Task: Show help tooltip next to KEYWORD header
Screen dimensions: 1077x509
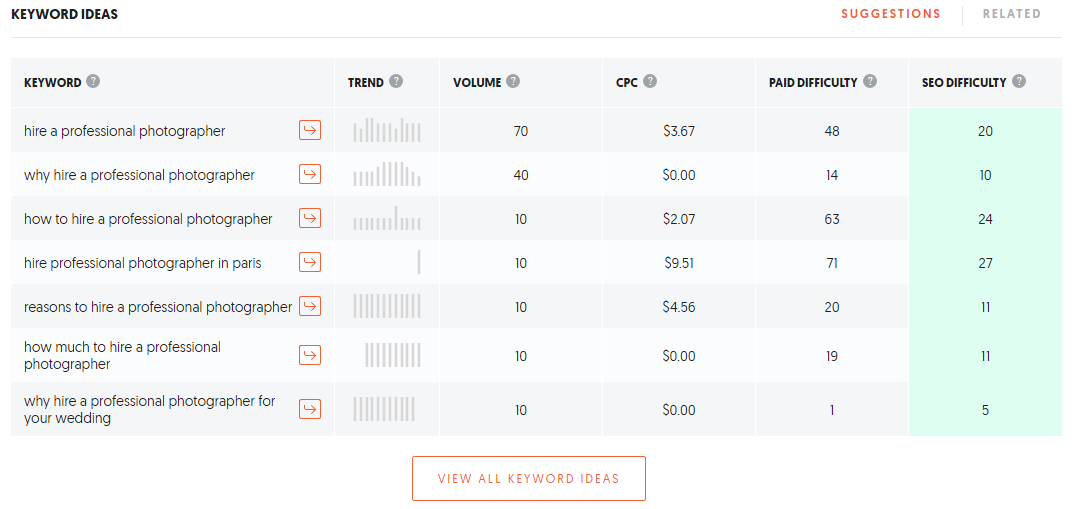Action: 93,82
